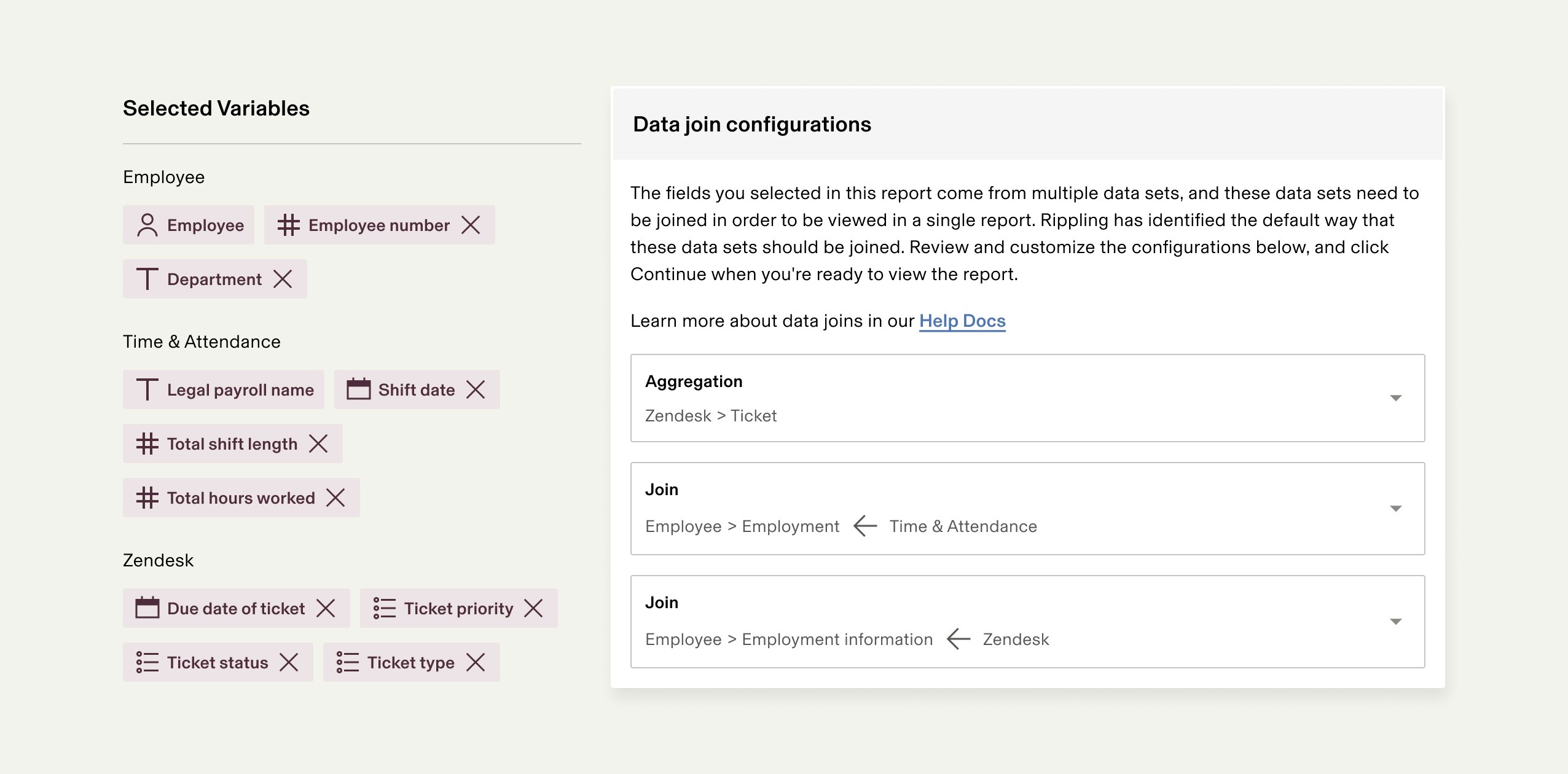Click the Employee person icon chip
The height and width of the screenshot is (774, 1568).
click(189, 225)
